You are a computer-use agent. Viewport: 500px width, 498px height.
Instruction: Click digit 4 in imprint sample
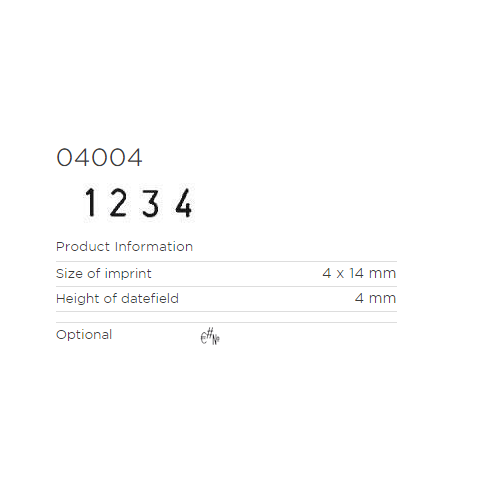pyautogui.click(x=184, y=203)
